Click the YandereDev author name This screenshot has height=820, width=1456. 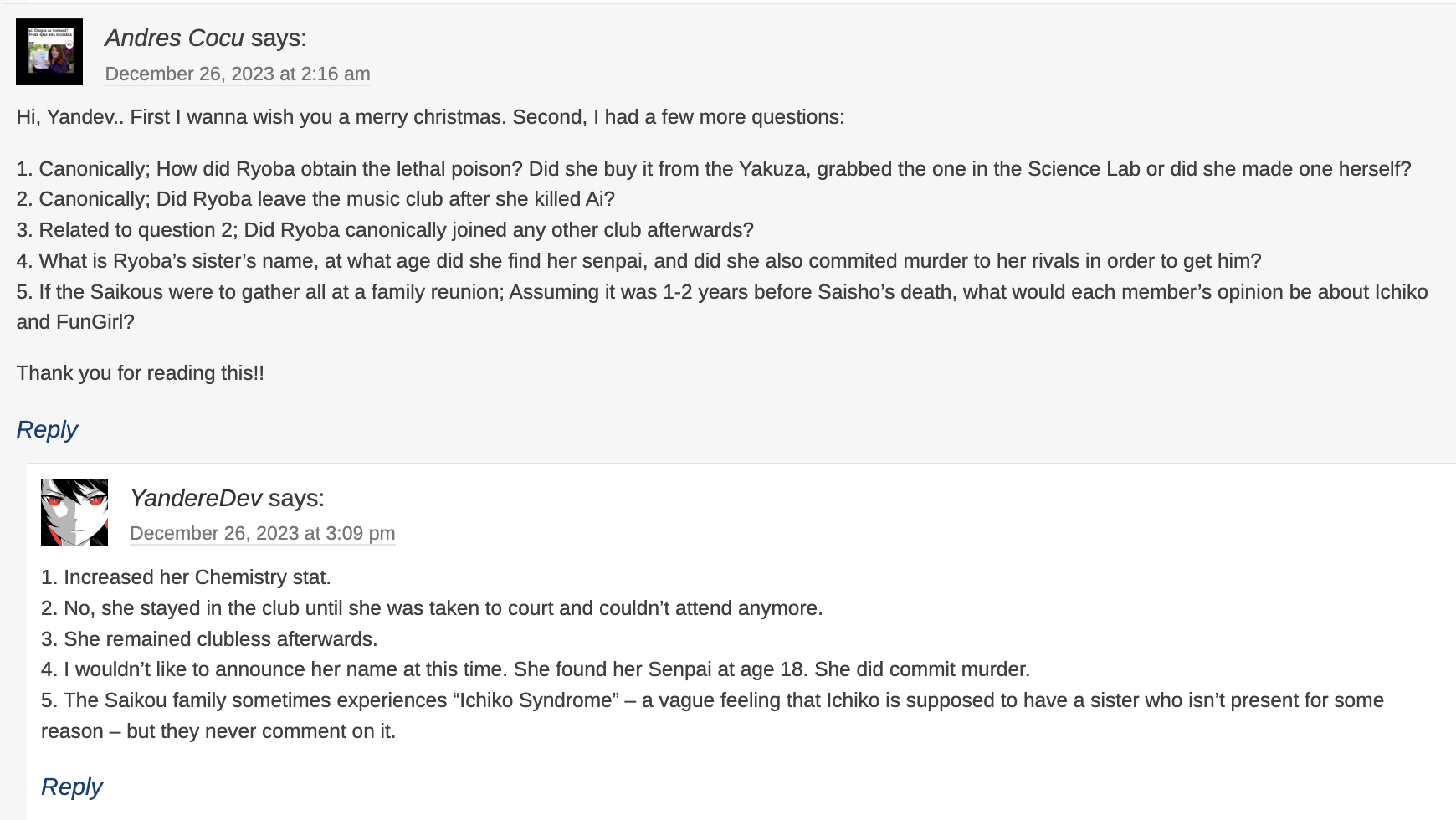click(196, 499)
